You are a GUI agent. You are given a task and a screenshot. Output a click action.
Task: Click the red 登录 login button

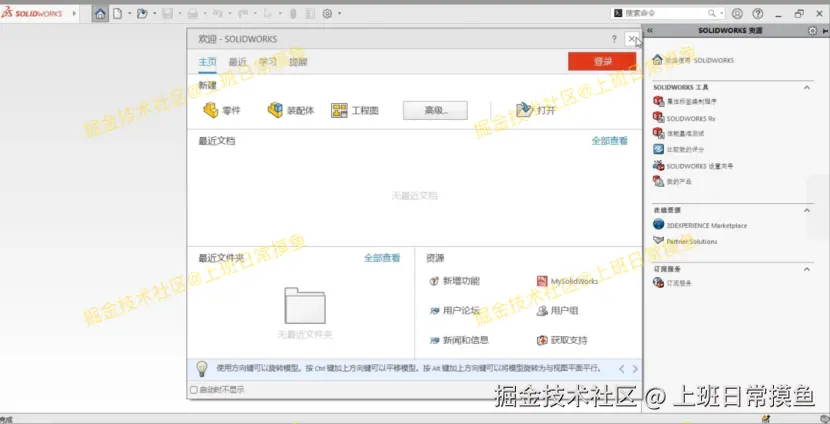tap(602, 61)
